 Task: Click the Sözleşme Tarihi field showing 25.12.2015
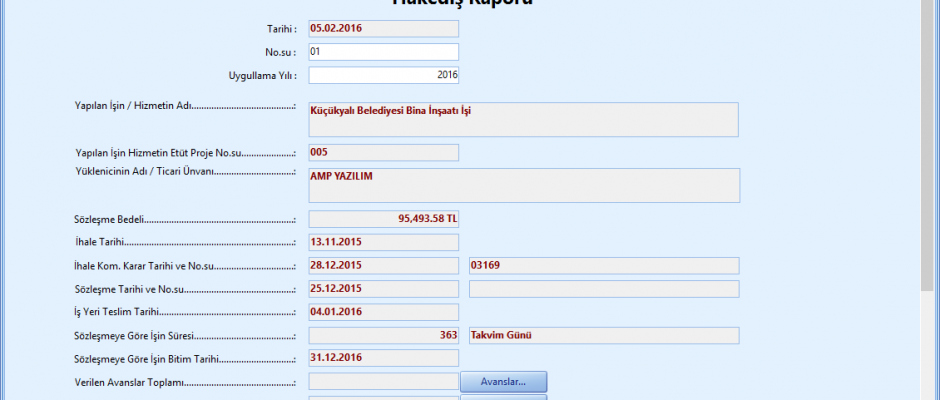tap(383, 288)
